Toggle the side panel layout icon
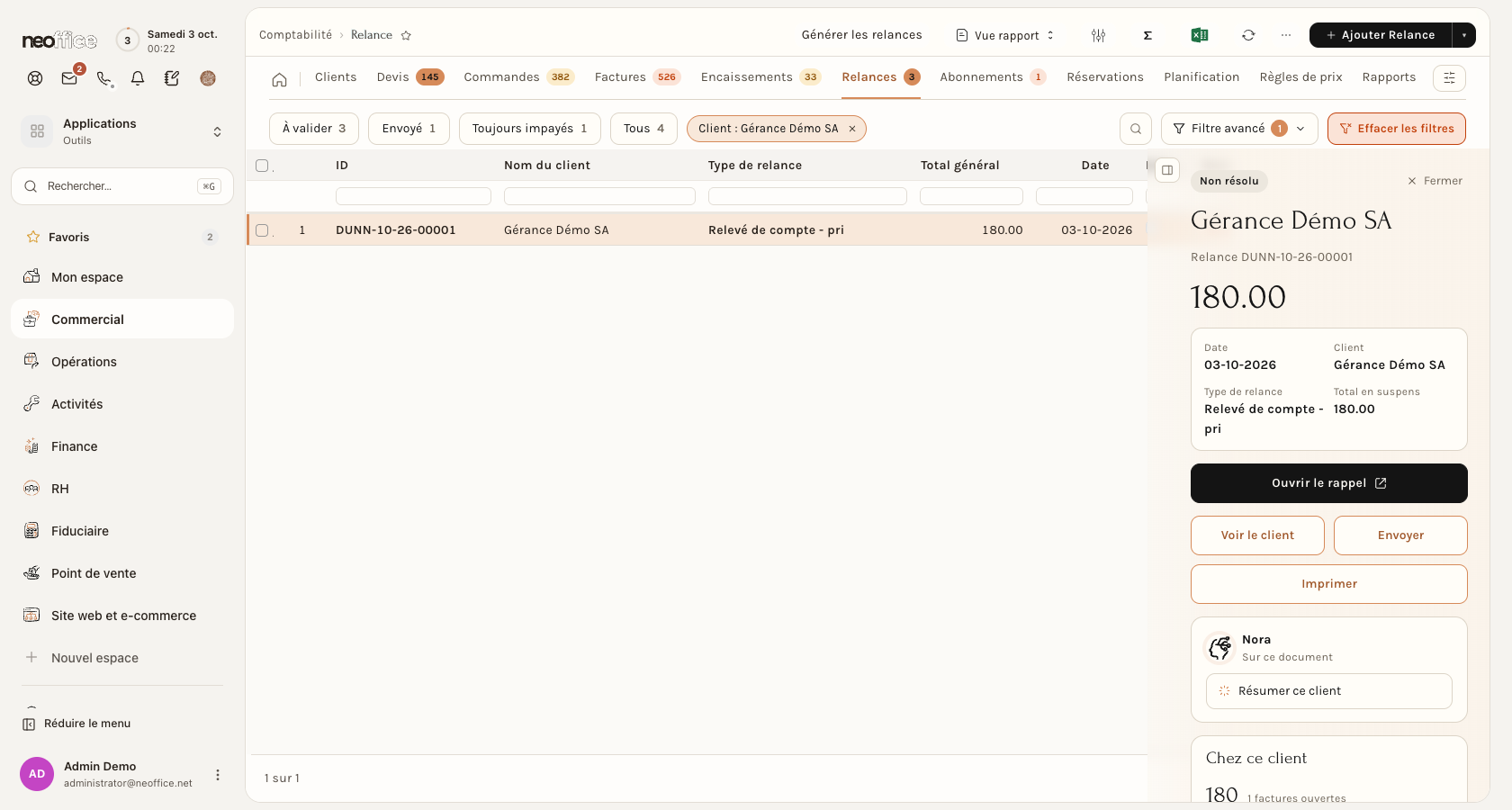 (1167, 170)
